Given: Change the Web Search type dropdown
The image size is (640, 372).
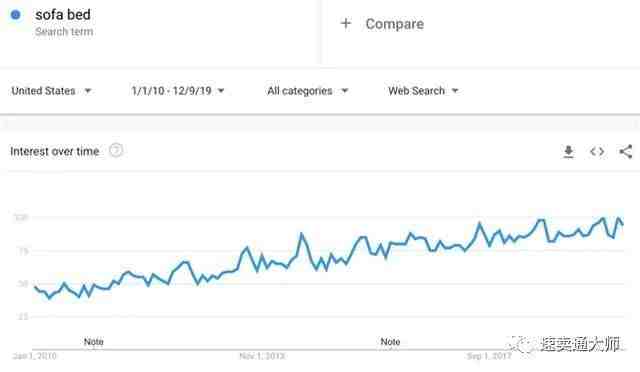Looking at the screenshot, I should 423,91.
